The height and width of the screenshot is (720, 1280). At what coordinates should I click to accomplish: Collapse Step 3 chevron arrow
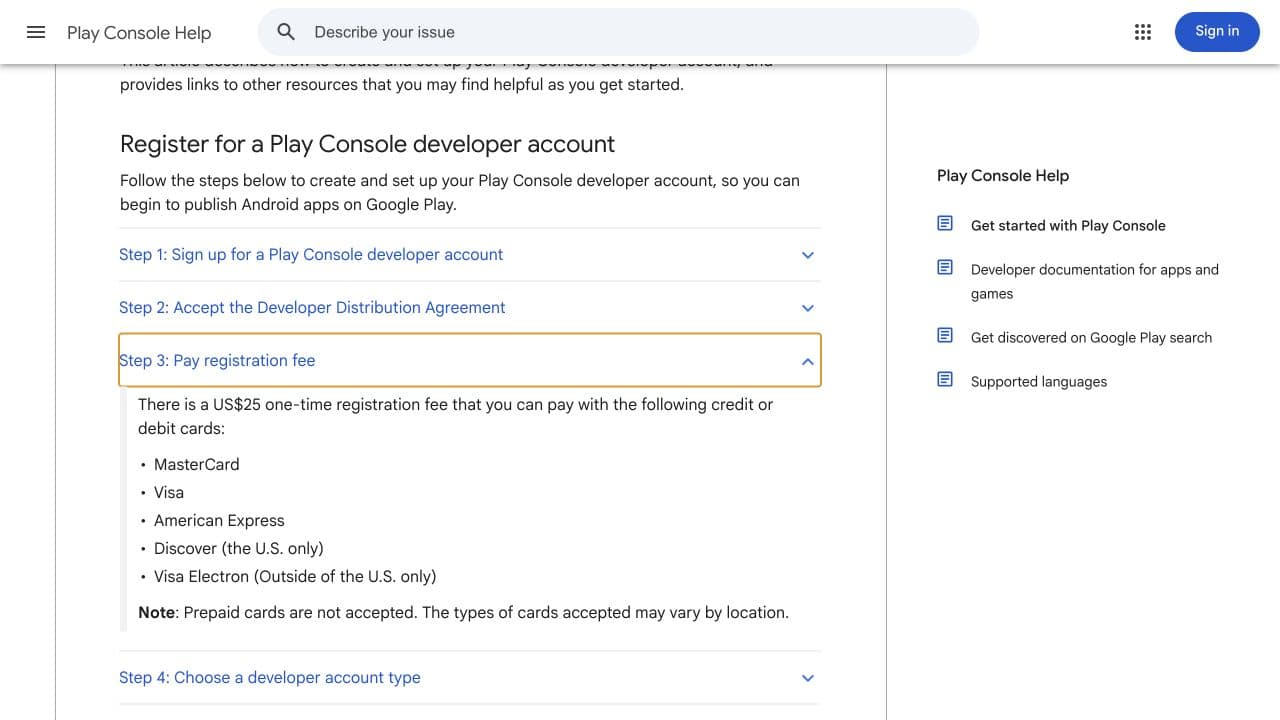[x=808, y=361]
